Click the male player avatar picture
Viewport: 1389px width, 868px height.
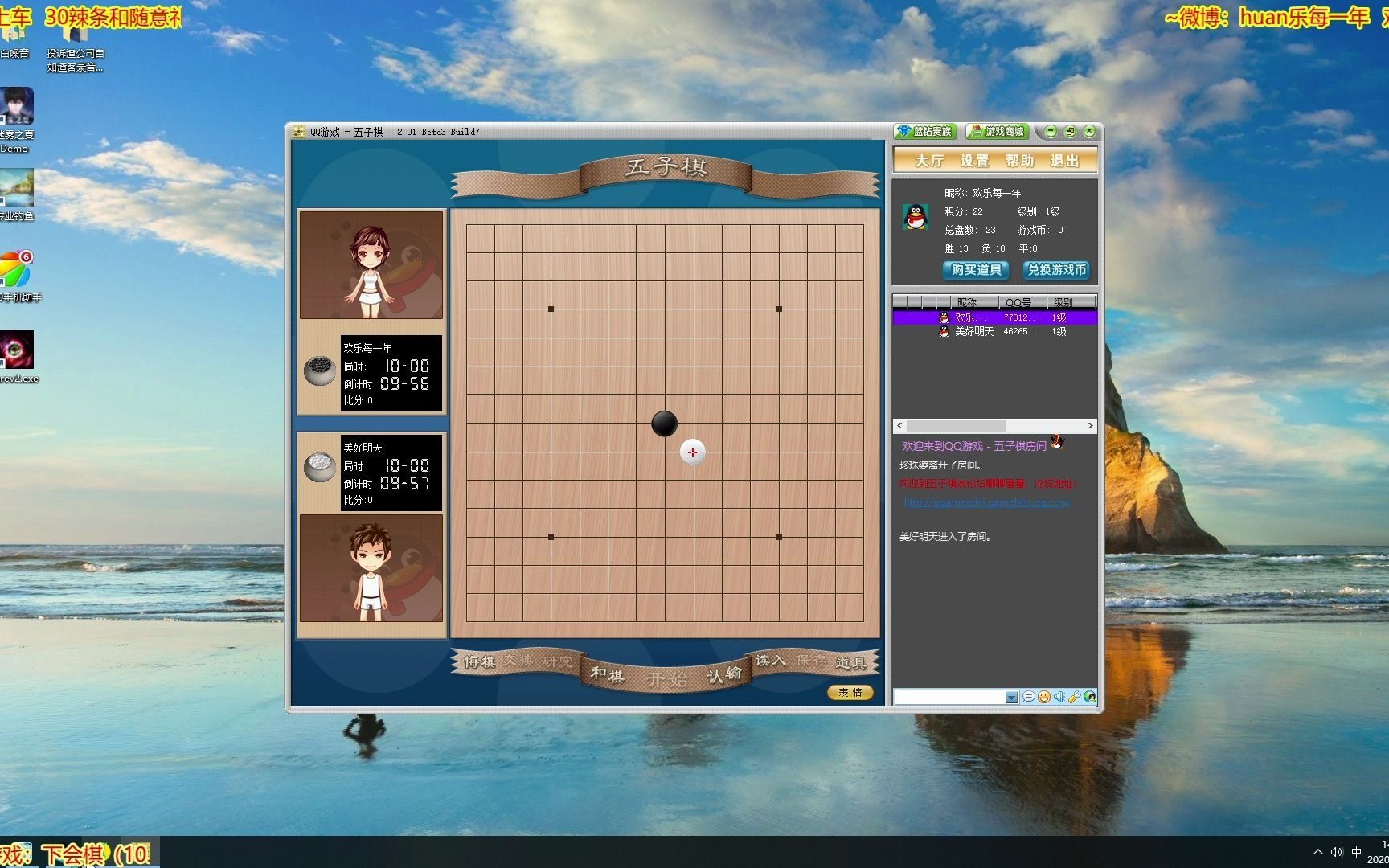point(371,568)
